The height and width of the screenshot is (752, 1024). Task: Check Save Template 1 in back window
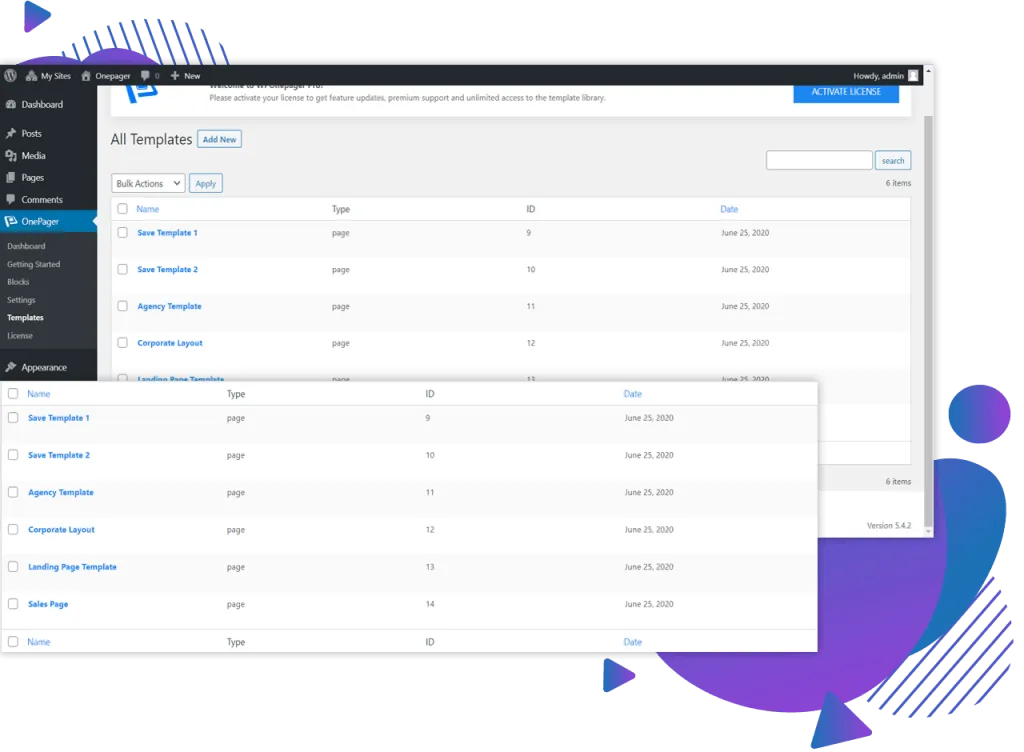122,232
